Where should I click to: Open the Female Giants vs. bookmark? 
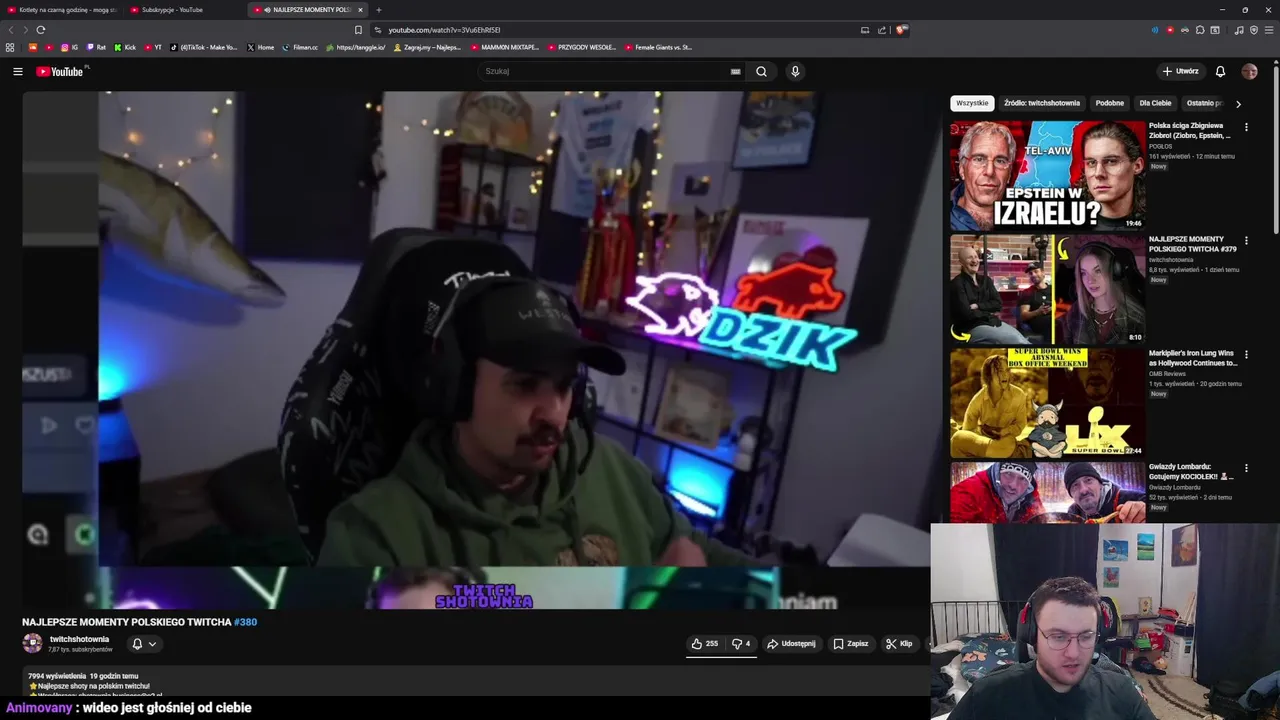tap(658, 47)
